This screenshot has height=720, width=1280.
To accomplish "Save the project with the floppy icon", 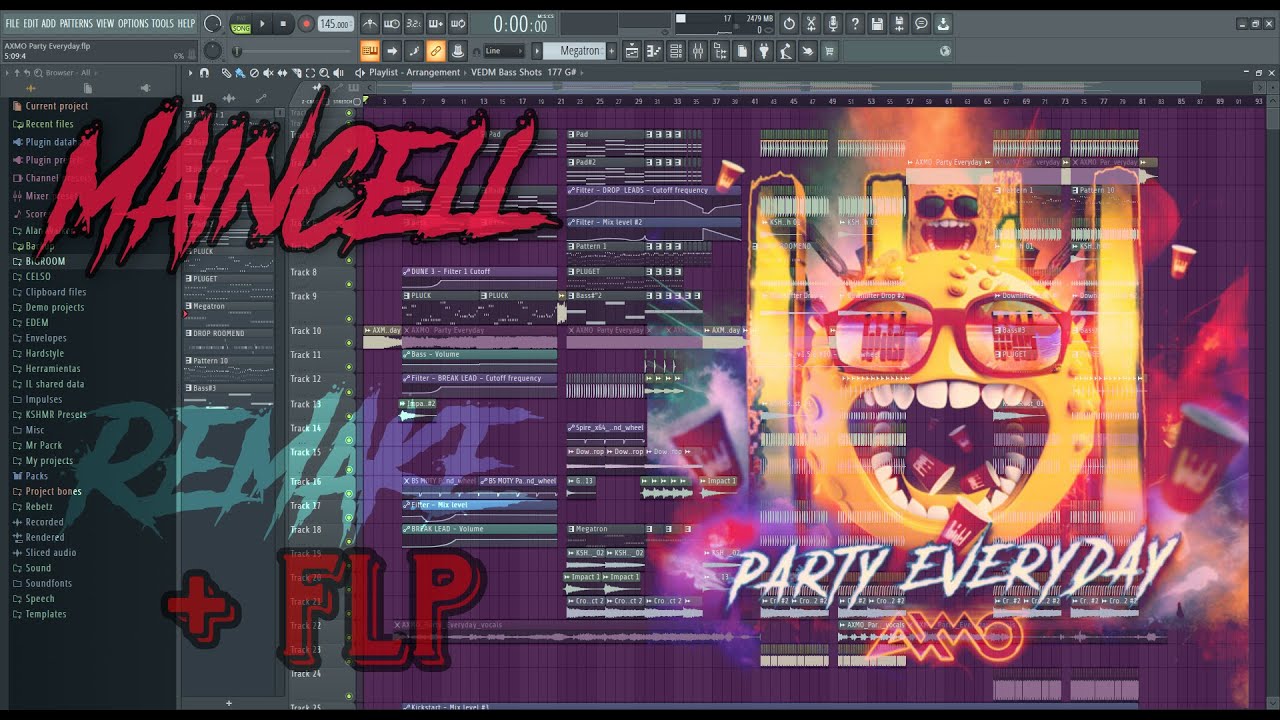I will 877,24.
